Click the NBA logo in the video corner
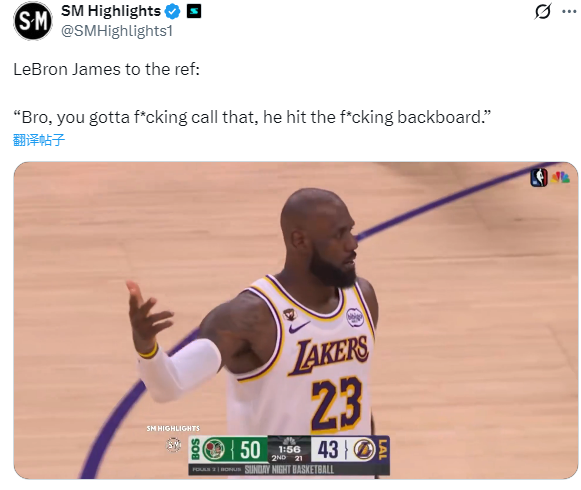This screenshot has height=490, width=581. click(x=539, y=177)
